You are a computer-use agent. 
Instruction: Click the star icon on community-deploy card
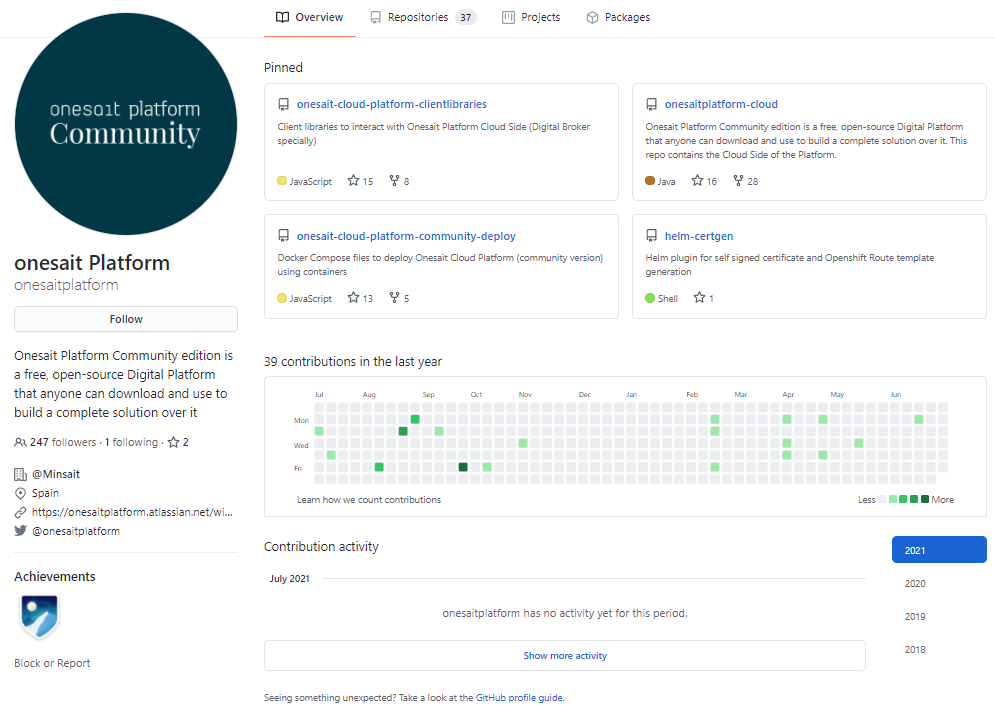(353, 298)
